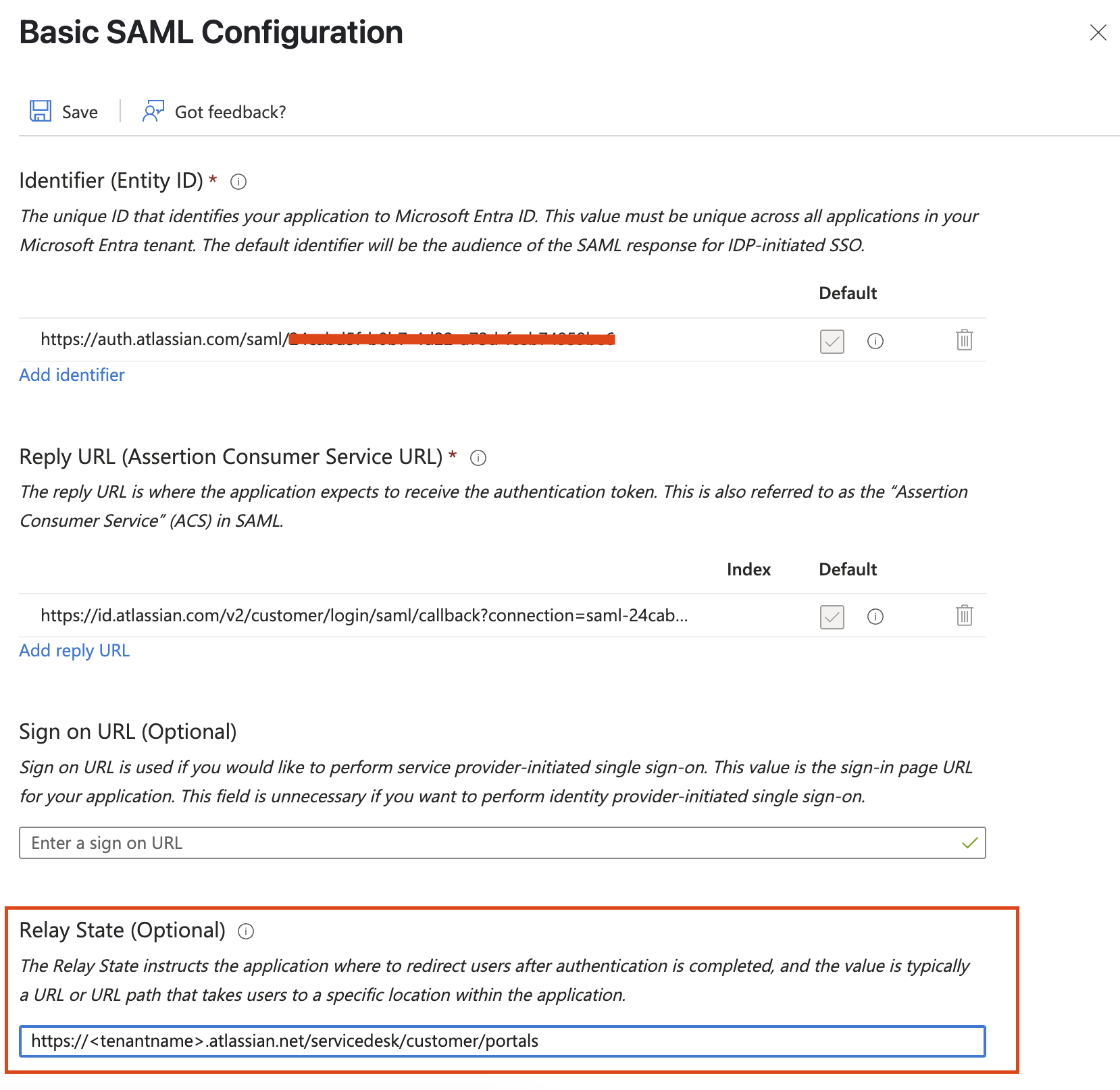Click info icon in reply URL row
The width and height of the screenshot is (1120, 1090).
click(875, 617)
